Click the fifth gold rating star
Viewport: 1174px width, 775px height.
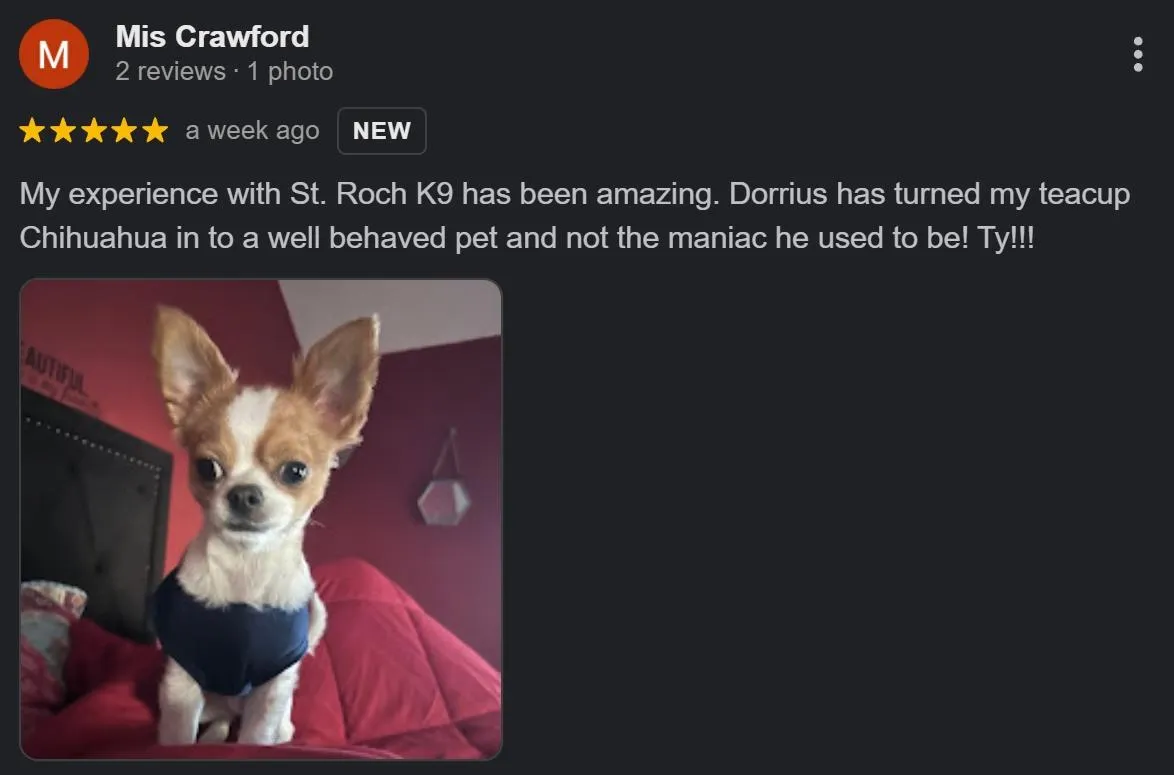(155, 130)
